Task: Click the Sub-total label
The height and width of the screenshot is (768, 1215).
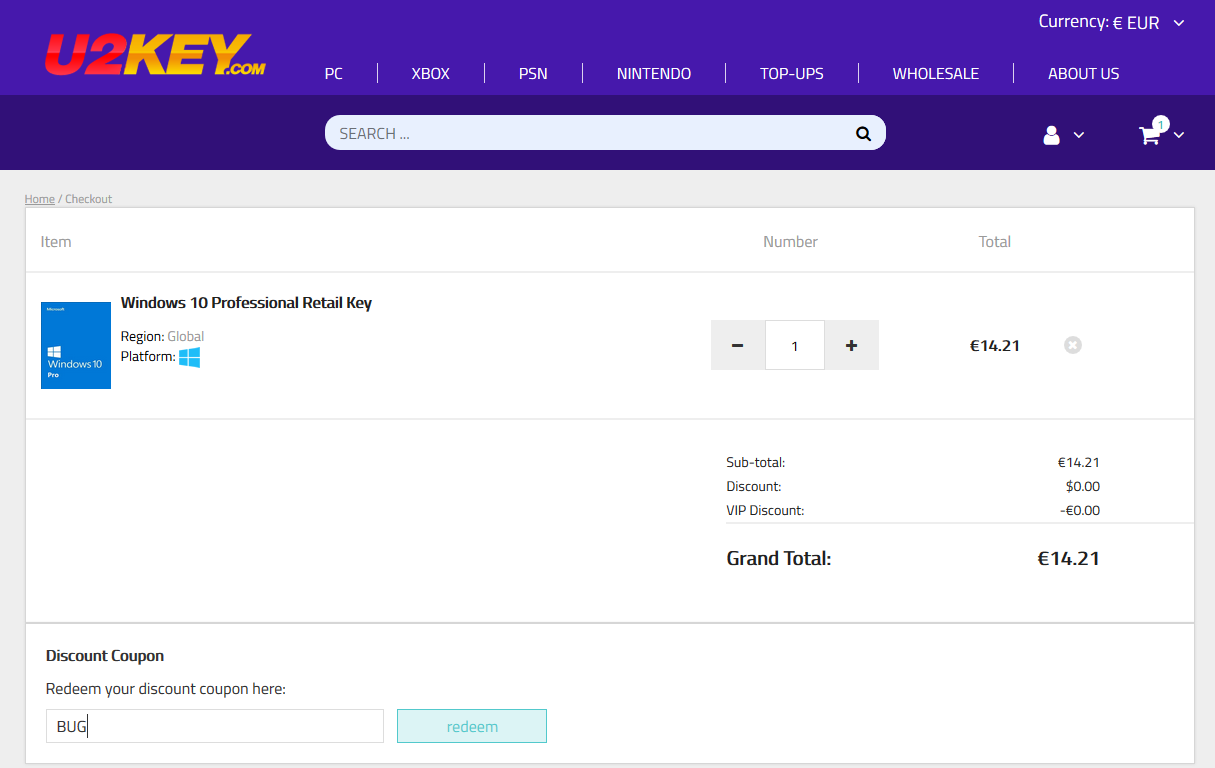Action: coord(756,462)
